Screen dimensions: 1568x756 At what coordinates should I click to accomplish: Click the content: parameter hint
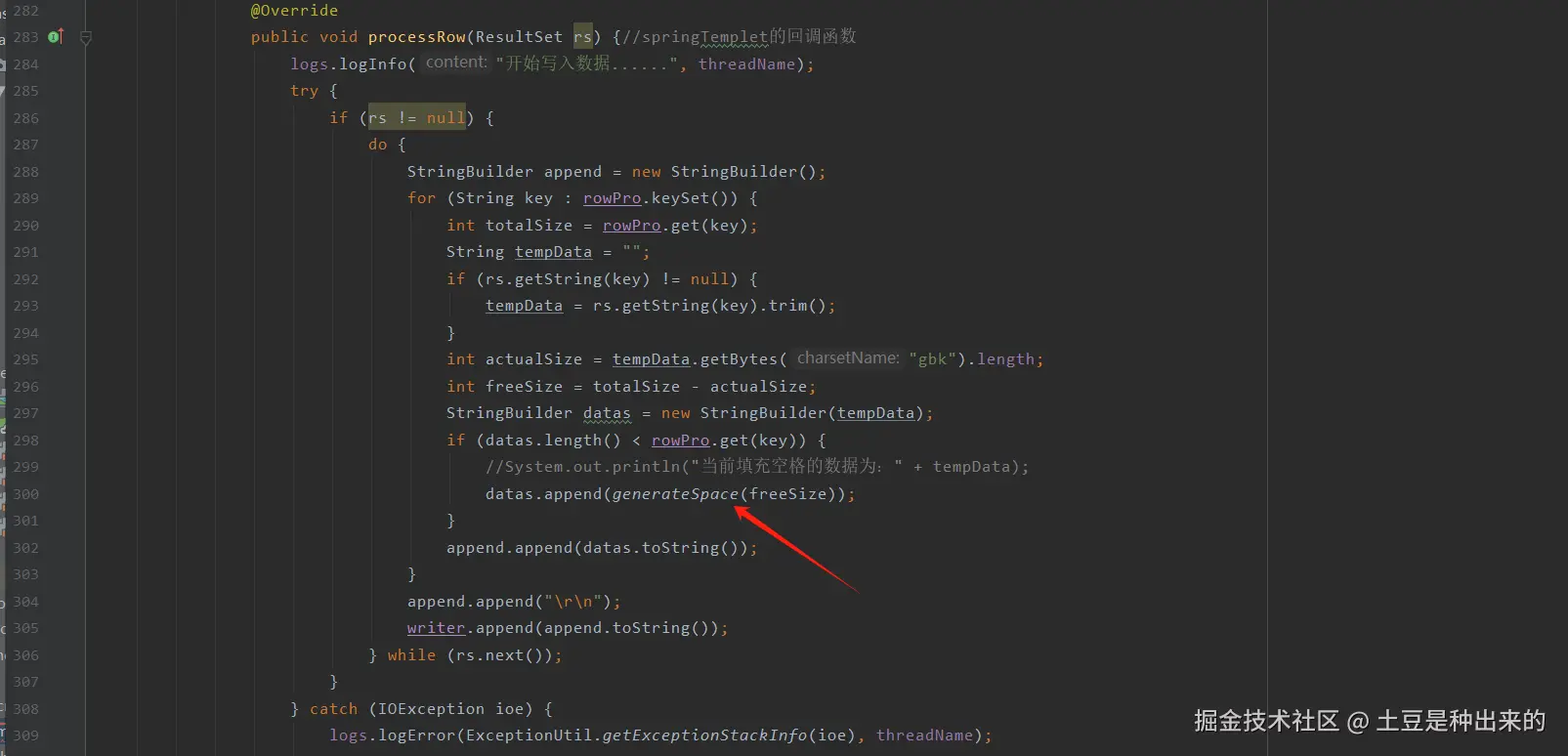(456, 63)
